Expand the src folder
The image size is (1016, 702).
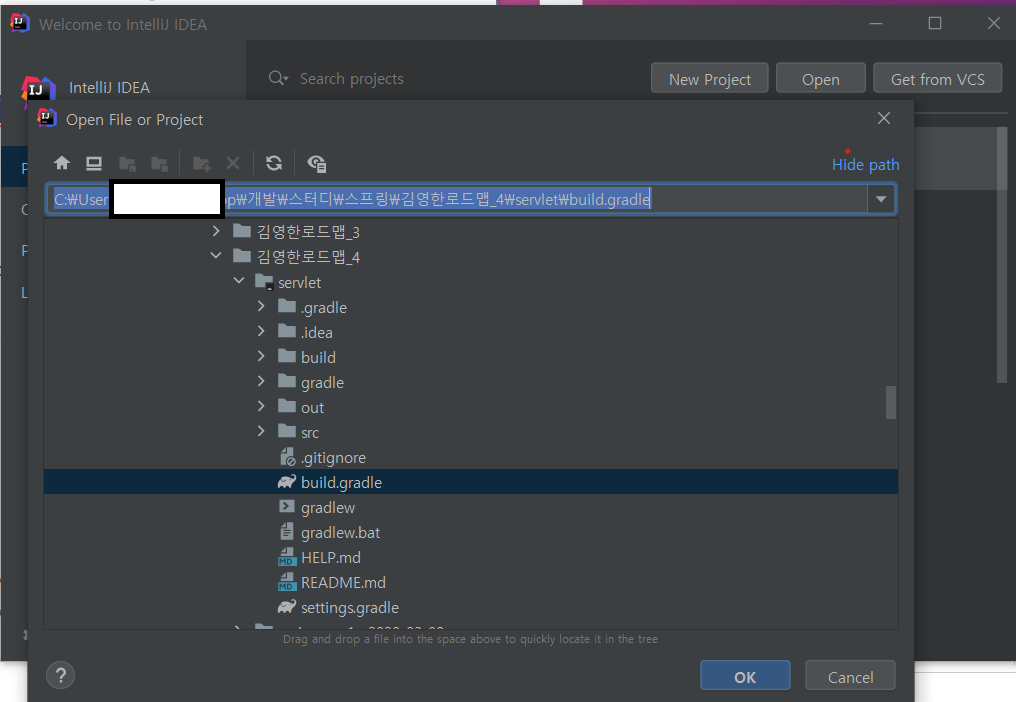[261, 431]
